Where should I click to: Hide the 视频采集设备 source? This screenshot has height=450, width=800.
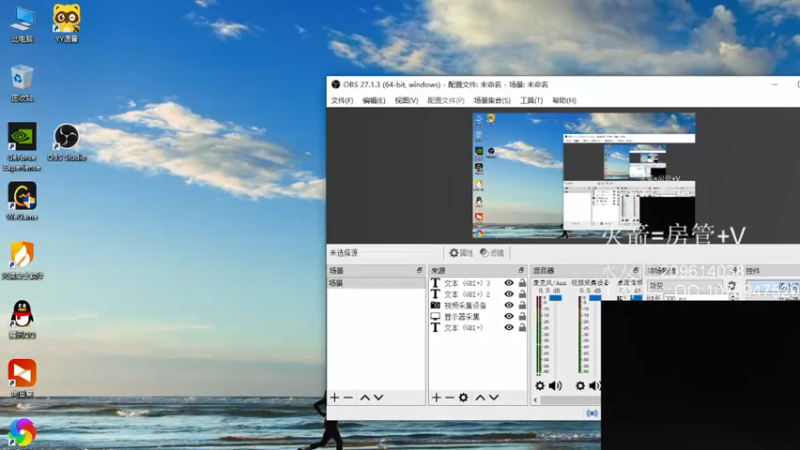coord(509,305)
